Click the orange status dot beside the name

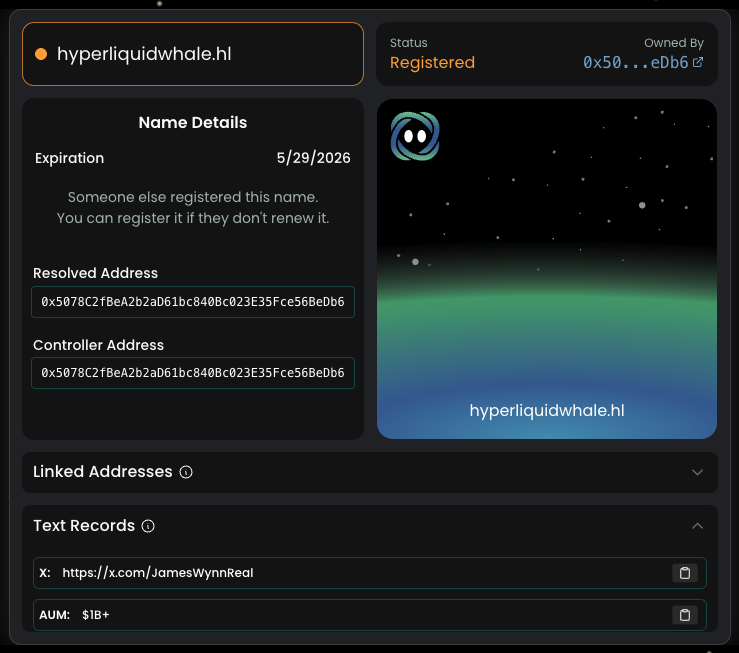(x=41, y=54)
